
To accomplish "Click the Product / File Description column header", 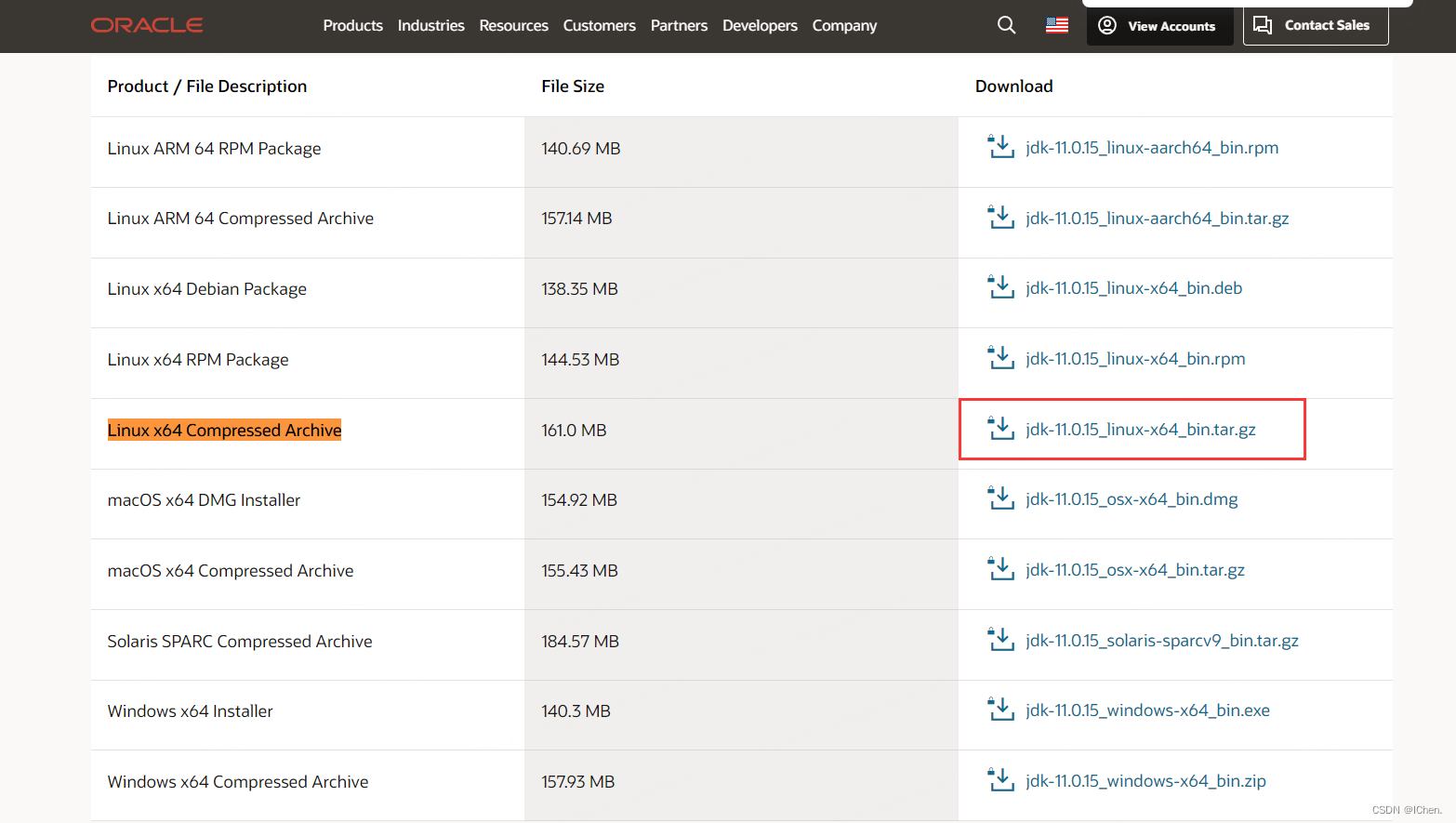I will point(207,86).
